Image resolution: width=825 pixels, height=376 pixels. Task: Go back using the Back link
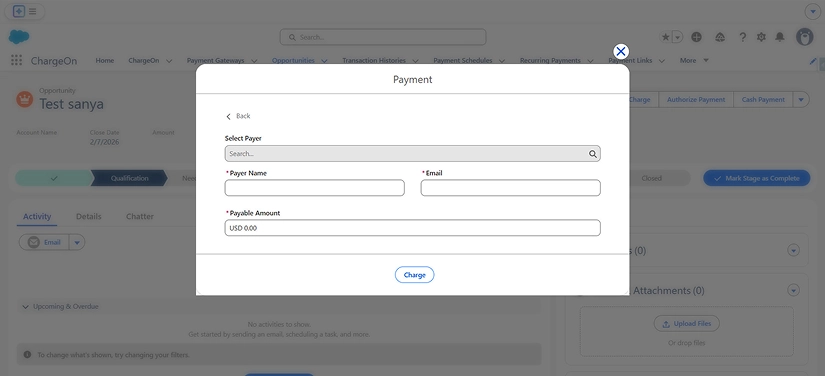point(238,116)
